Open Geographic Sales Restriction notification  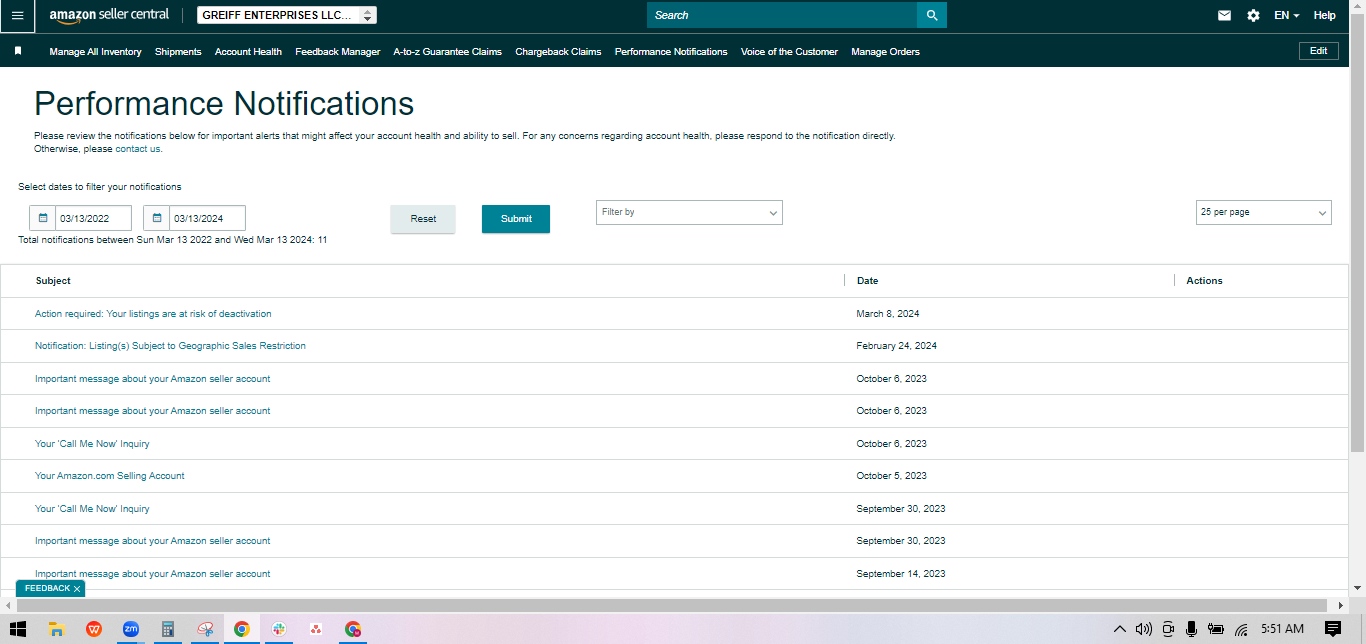tap(170, 346)
